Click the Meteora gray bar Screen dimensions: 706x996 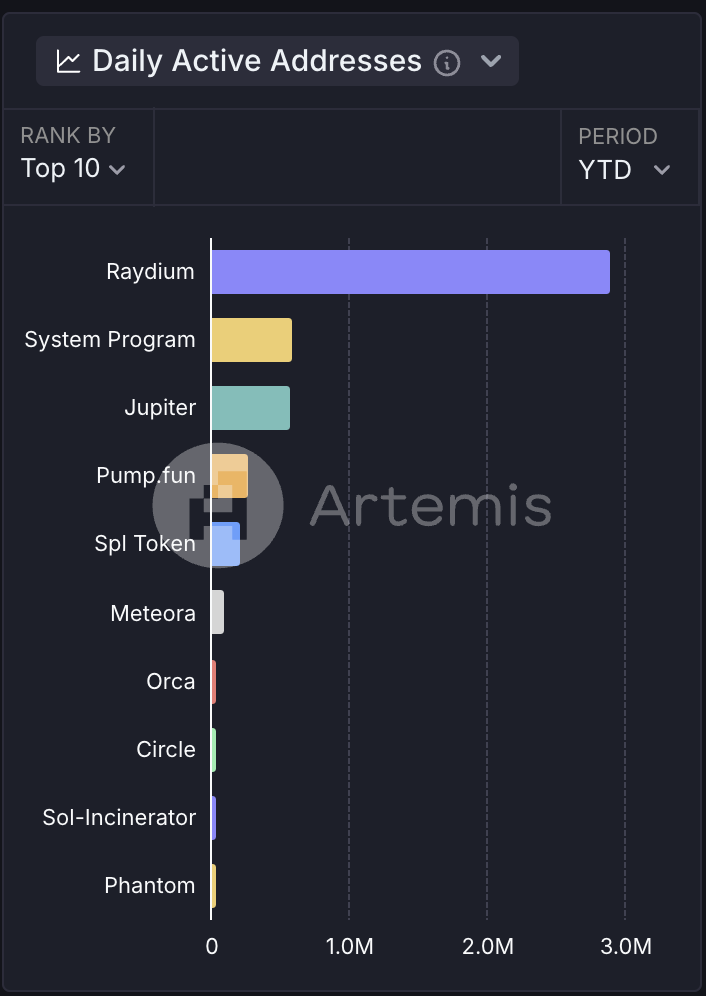217,612
